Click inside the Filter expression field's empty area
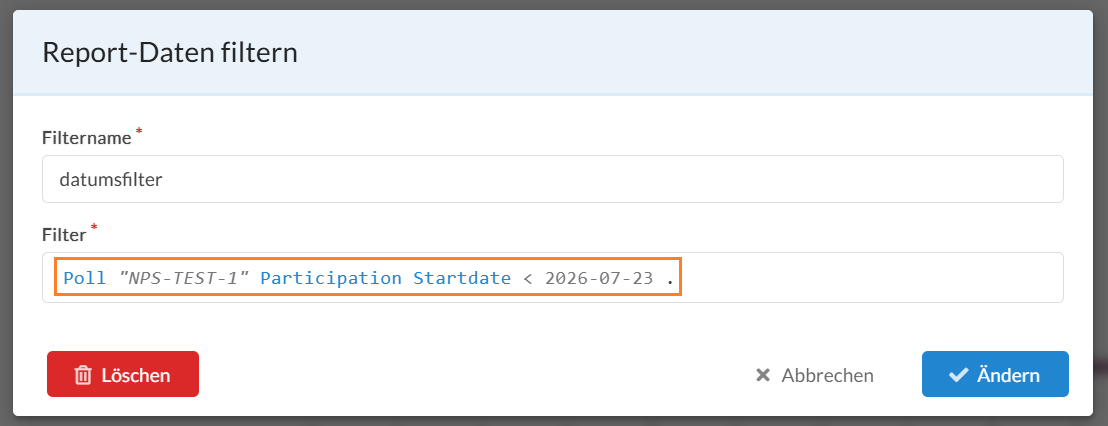Screen dimensions: 1108x426 872,278
